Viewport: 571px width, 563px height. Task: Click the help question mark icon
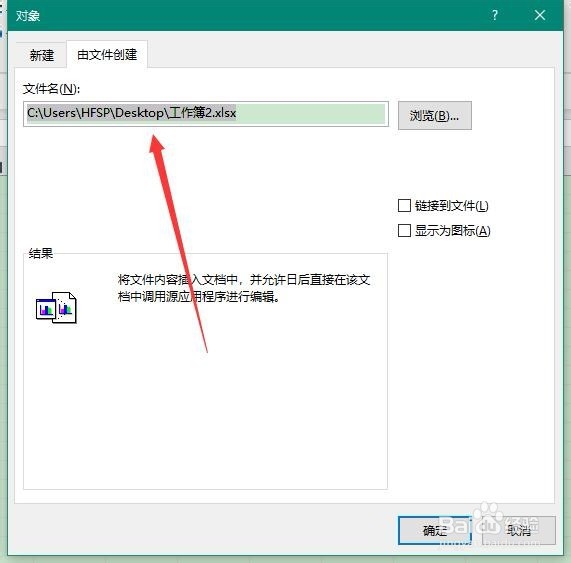click(x=495, y=15)
